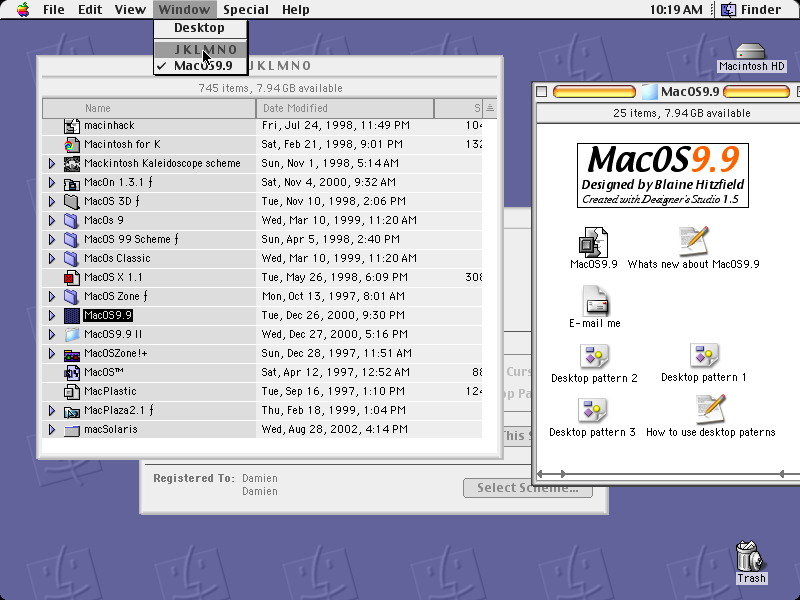The height and width of the screenshot is (600, 800).
Task: Expand the MacOS 3D ƒ disclosure triangle
Action: [52, 202]
